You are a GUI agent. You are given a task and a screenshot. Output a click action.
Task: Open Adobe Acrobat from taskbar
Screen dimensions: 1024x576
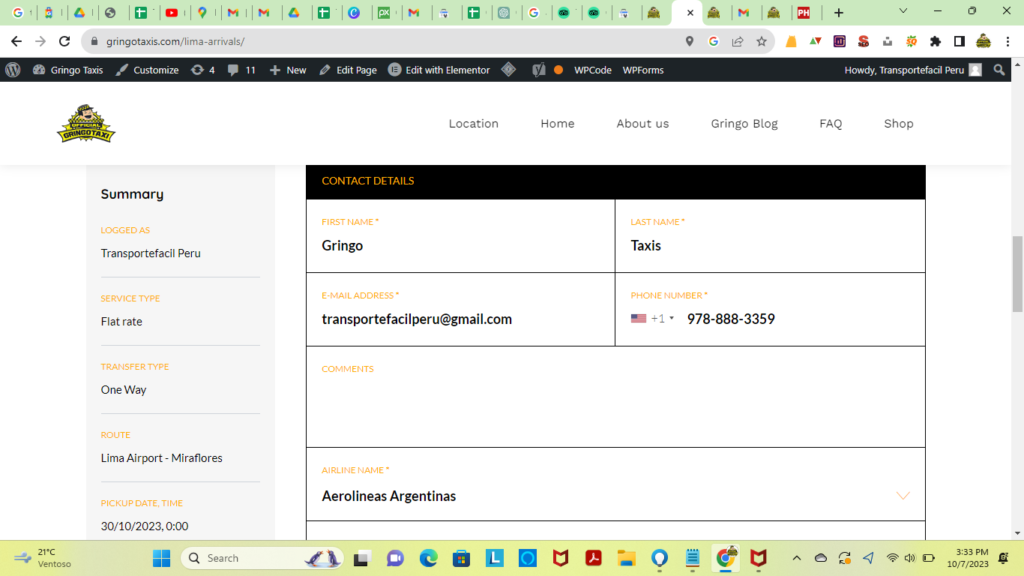point(593,558)
